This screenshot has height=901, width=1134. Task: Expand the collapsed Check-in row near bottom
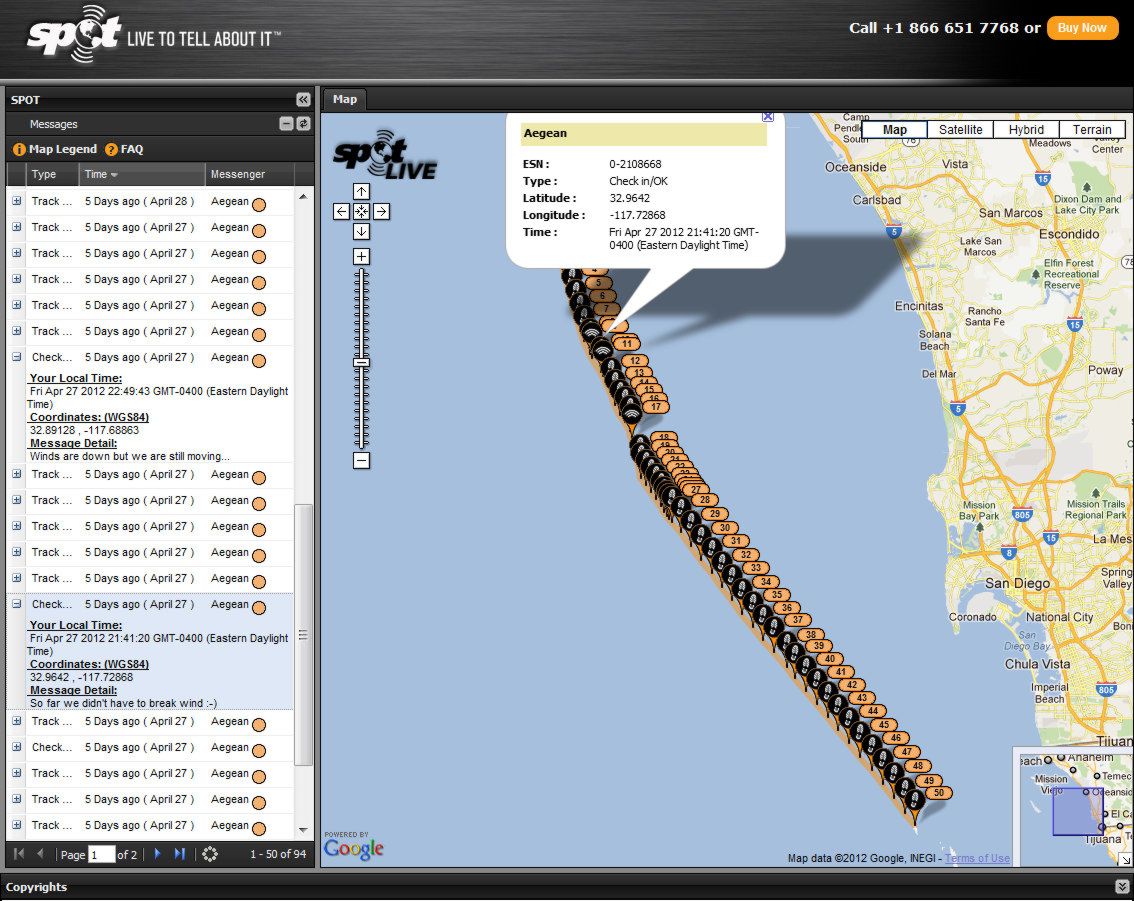pyautogui.click(x=17, y=747)
